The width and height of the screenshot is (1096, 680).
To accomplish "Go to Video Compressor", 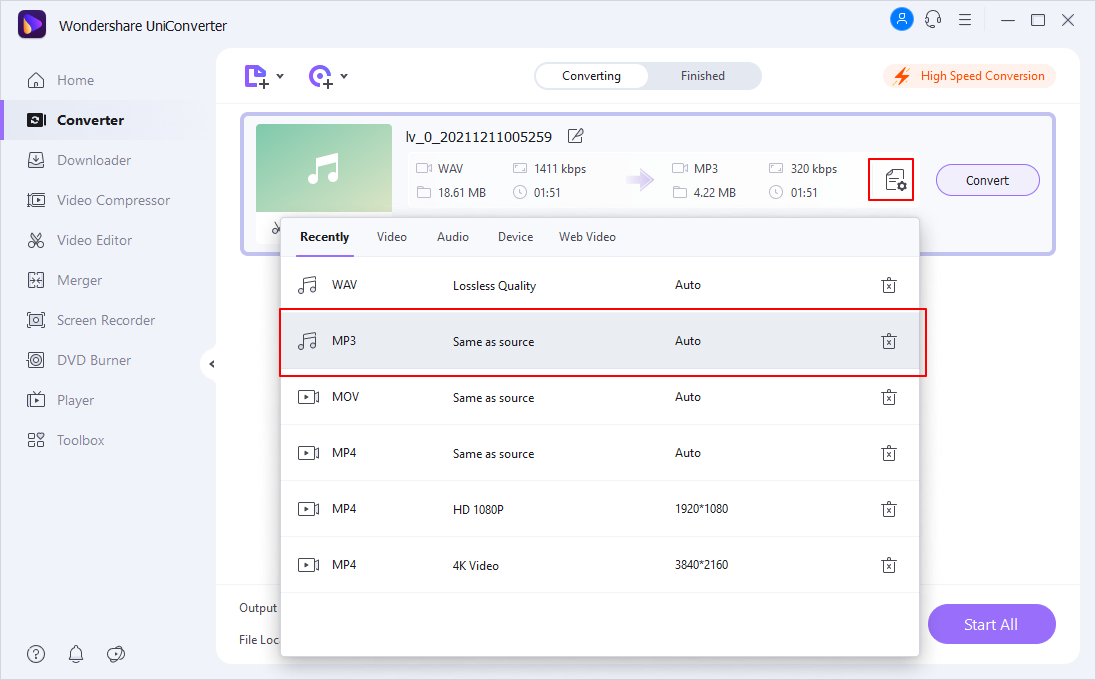I will [98, 201].
